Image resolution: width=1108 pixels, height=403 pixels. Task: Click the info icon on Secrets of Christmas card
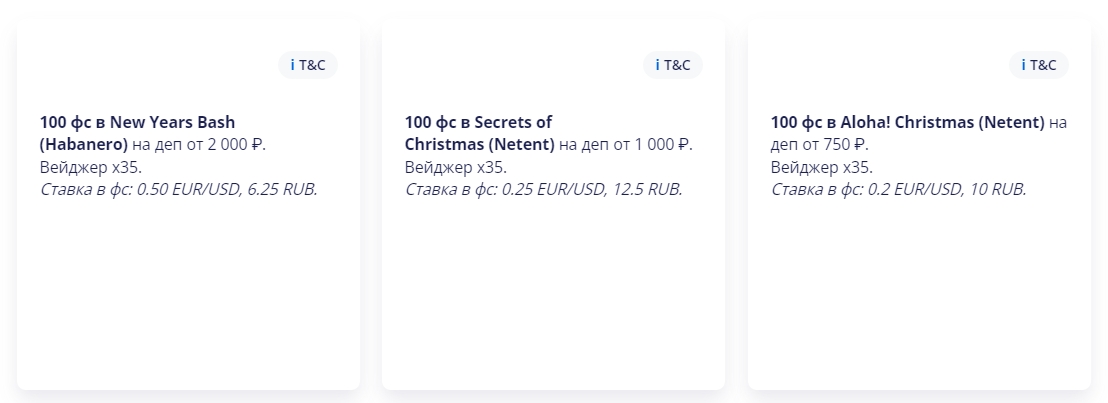tap(658, 65)
